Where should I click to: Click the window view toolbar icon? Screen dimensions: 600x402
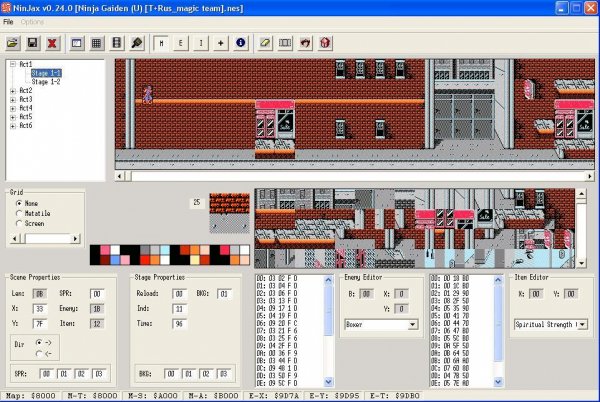(x=77, y=43)
